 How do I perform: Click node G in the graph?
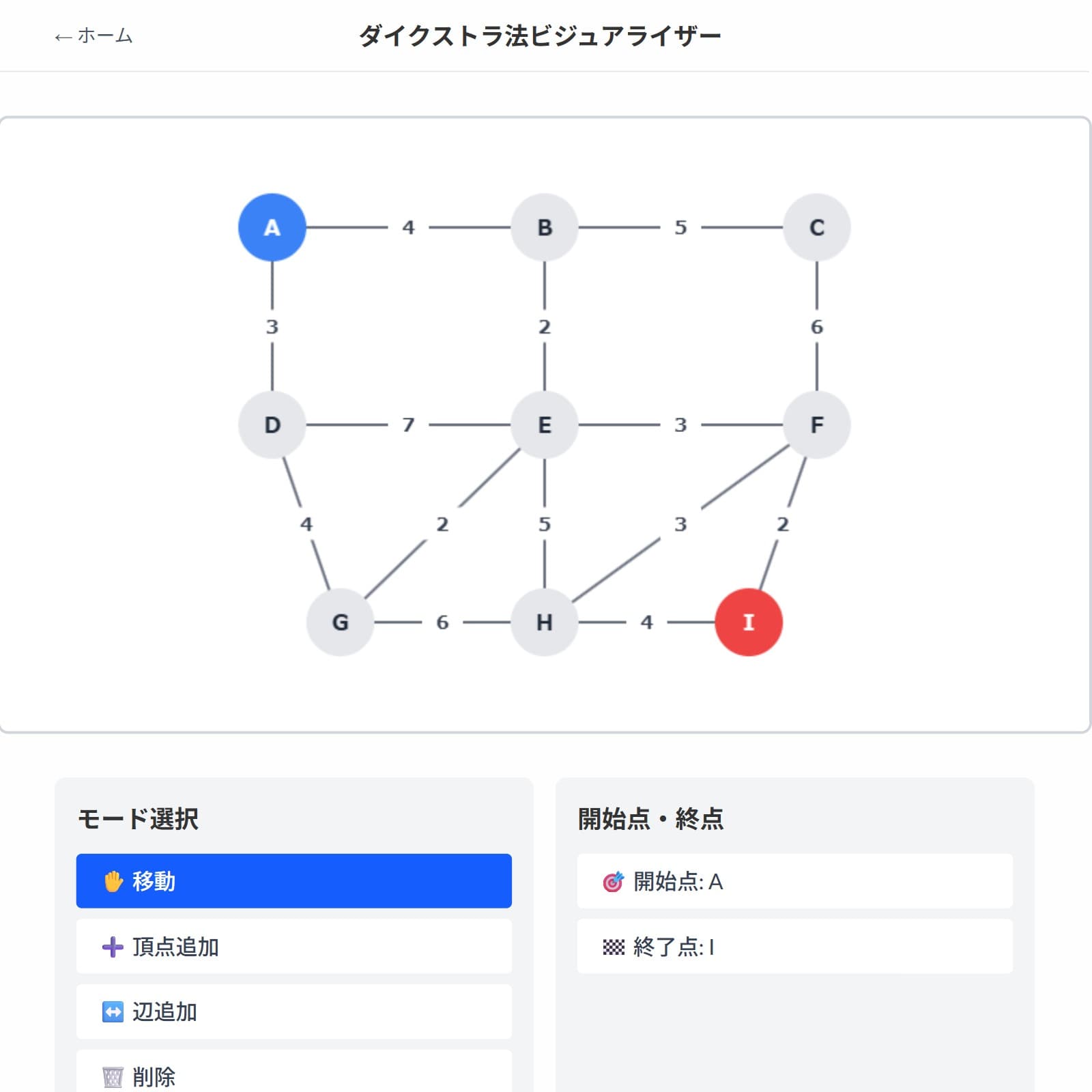[x=340, y=622]
